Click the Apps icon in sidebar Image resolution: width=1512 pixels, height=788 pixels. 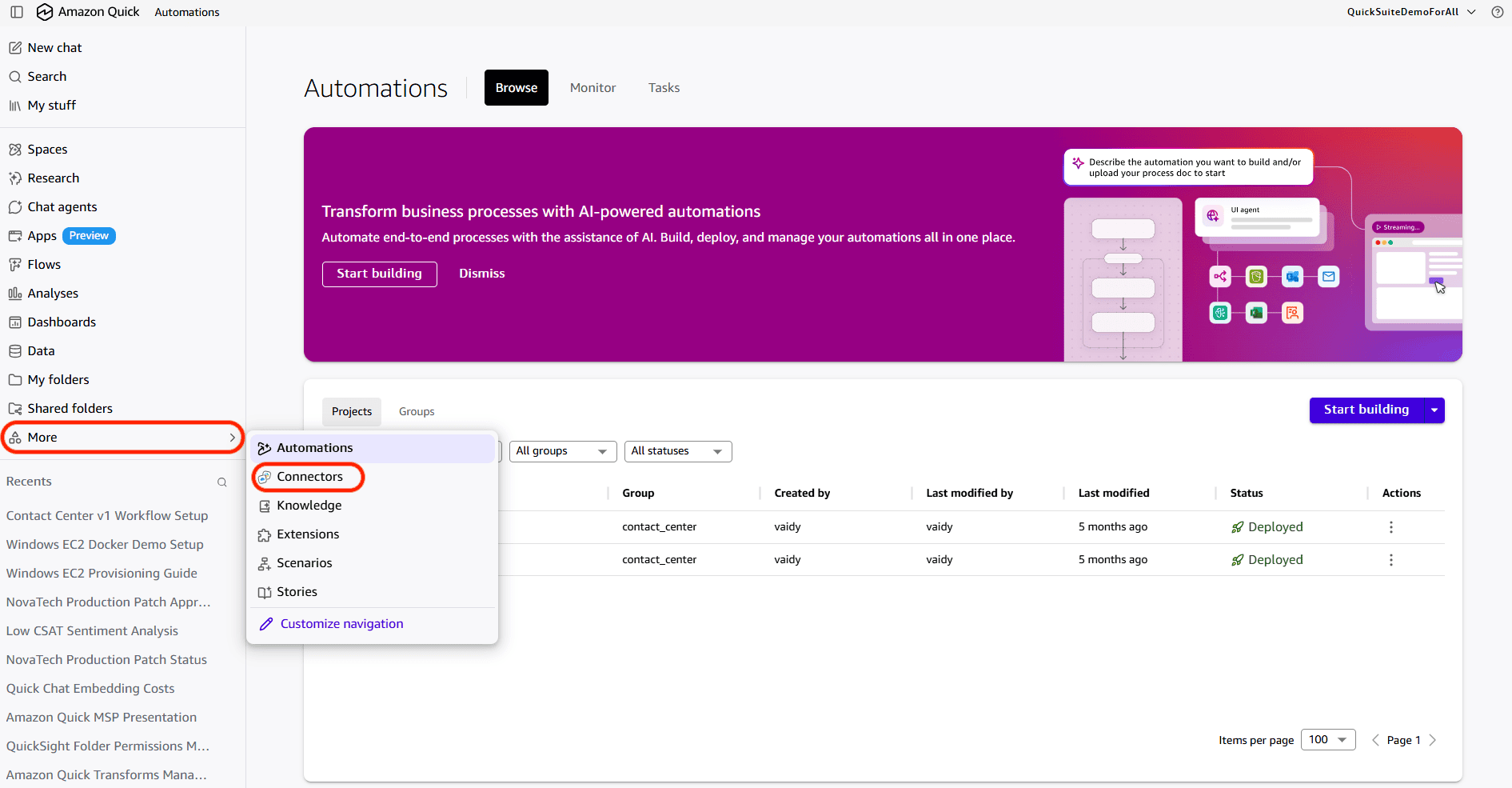(x=15, y=236)
